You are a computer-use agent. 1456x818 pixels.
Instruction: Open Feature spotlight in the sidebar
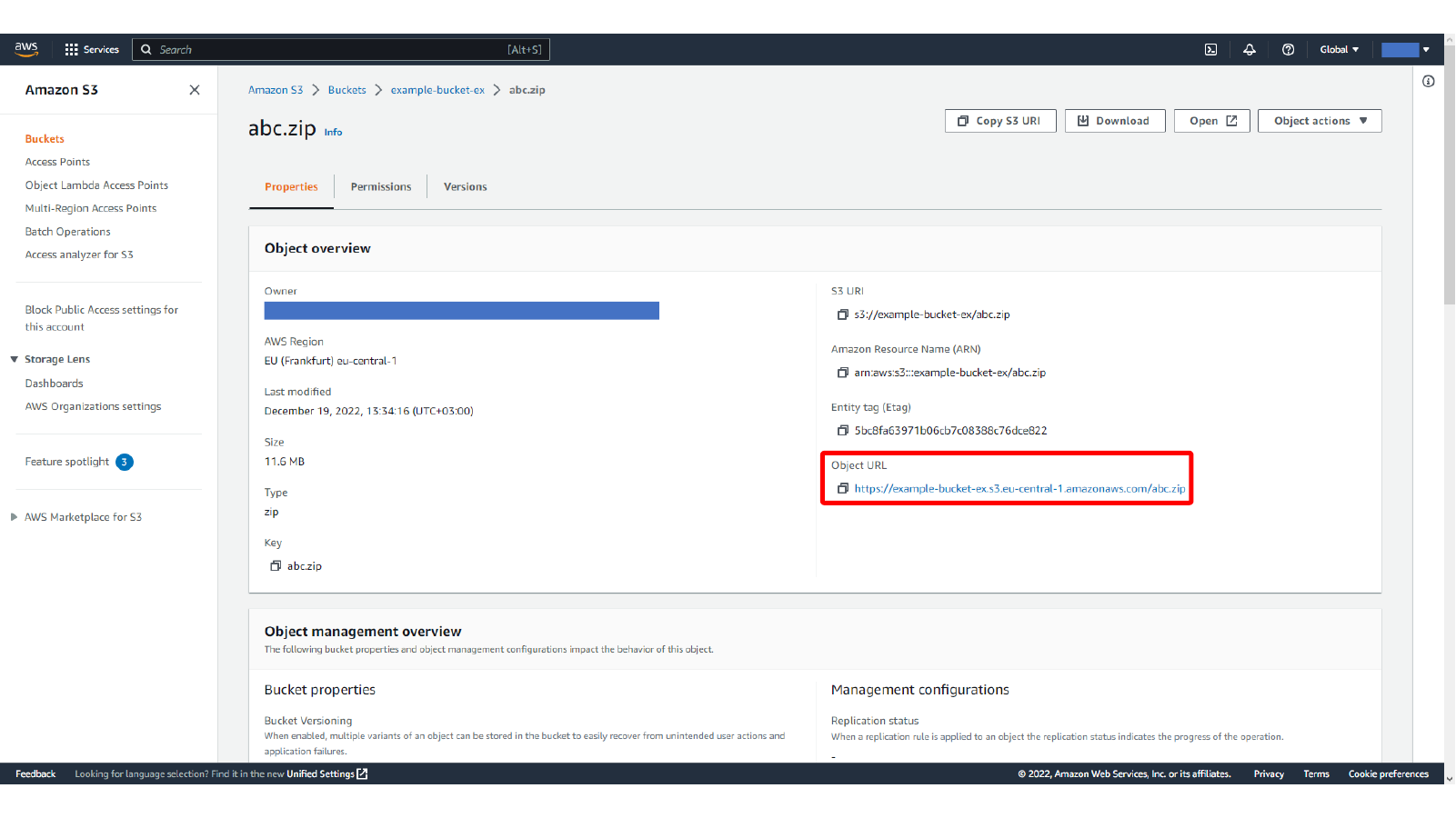(x=67, y=462)
